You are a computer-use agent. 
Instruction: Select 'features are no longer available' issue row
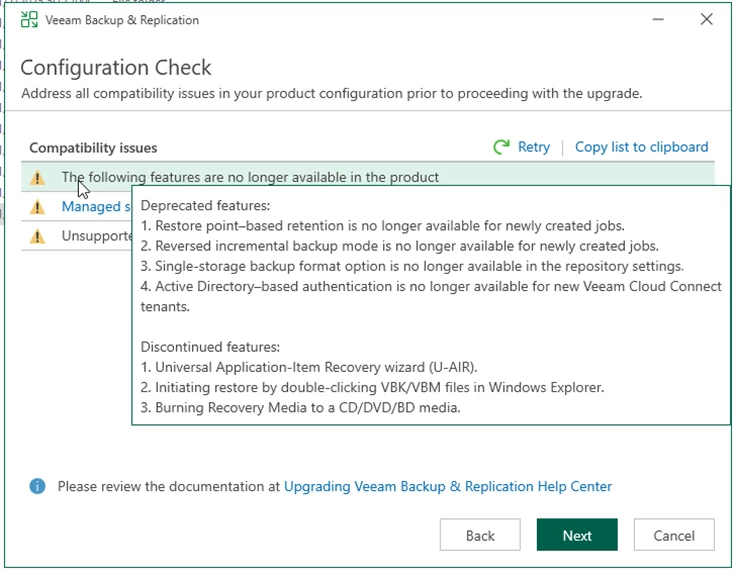250,177
